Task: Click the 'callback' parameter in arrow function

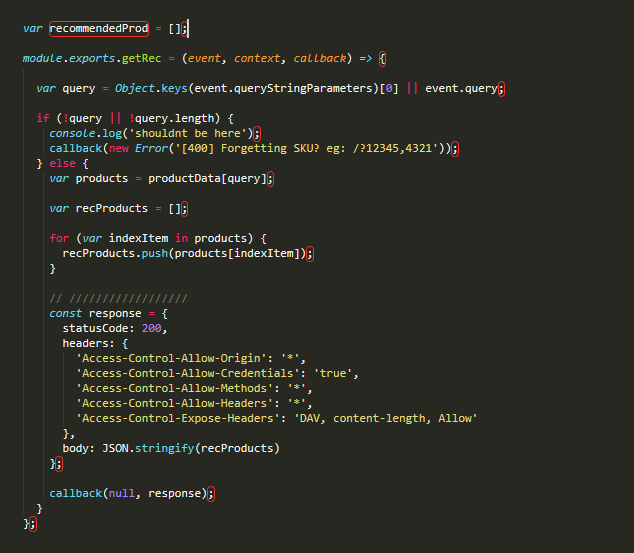Action: tap(320, 59)
